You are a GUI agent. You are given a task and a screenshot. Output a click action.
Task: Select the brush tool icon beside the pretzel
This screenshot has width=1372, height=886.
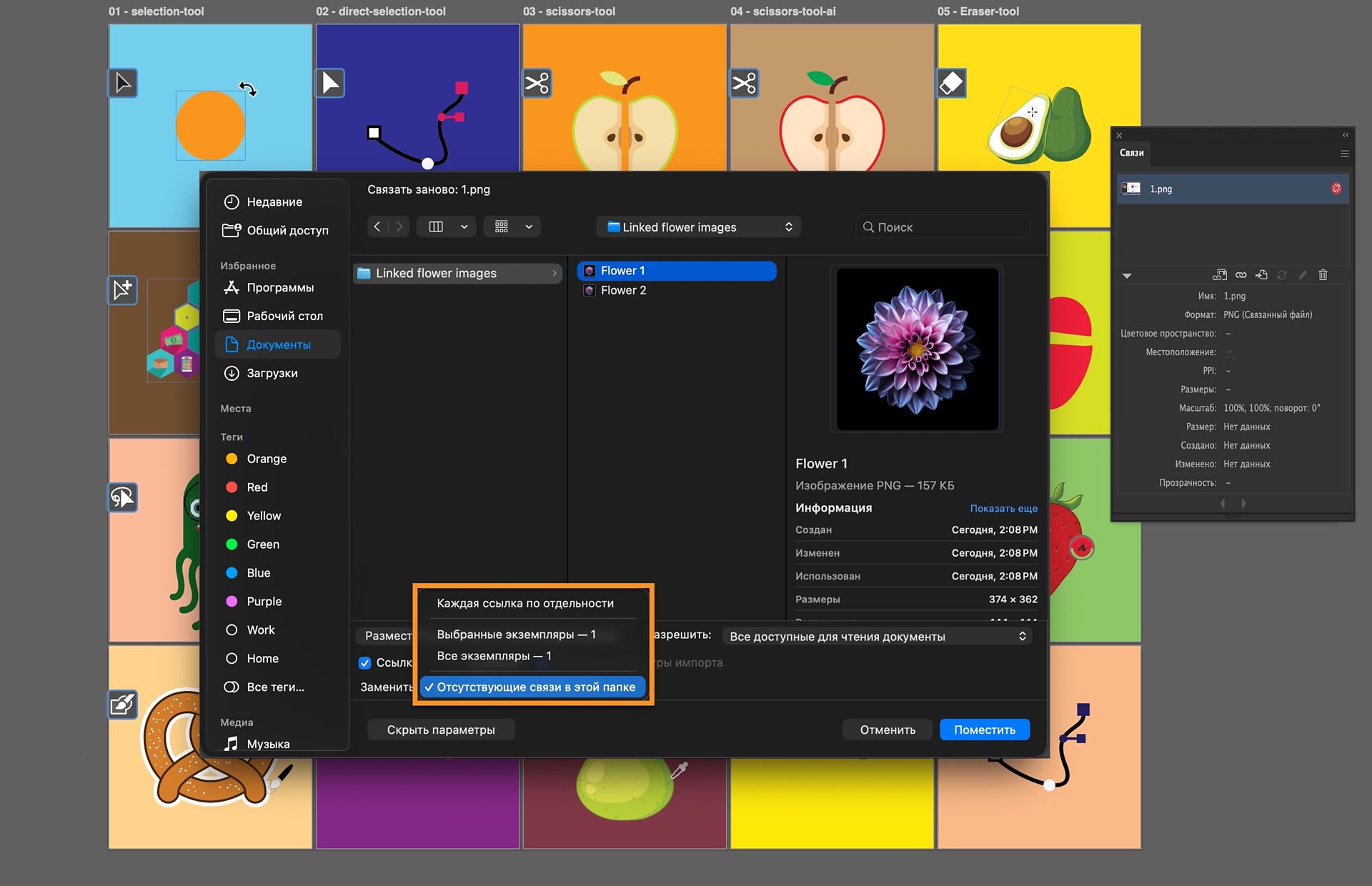click(x=123, y=705)
